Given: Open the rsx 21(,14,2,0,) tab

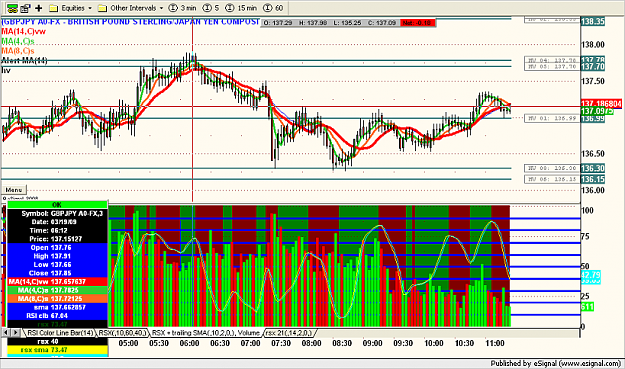Looking at the screenshot, I should click(x=289, y=333).
